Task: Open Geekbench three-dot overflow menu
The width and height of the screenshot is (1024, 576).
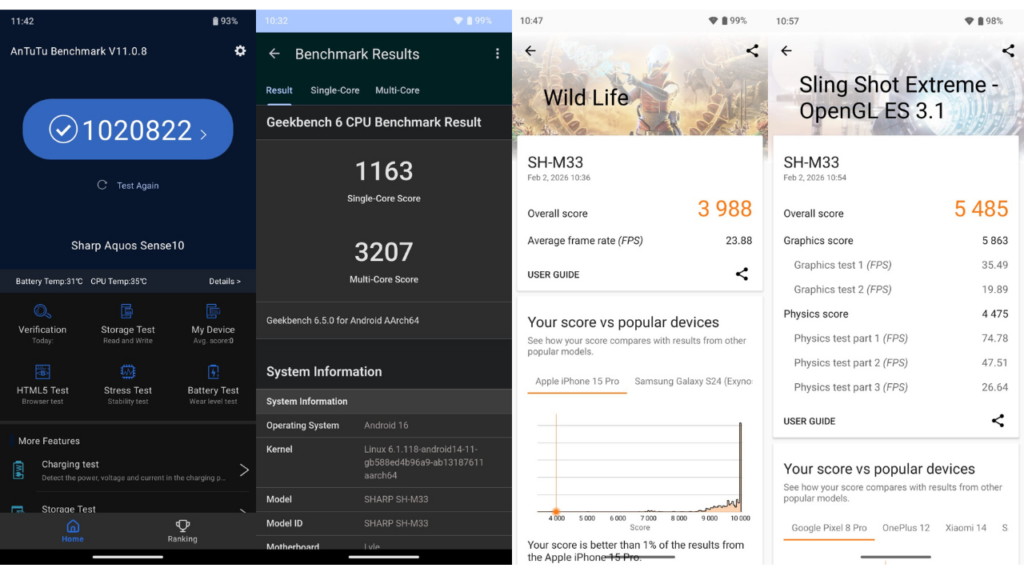Action: point(497,54)
